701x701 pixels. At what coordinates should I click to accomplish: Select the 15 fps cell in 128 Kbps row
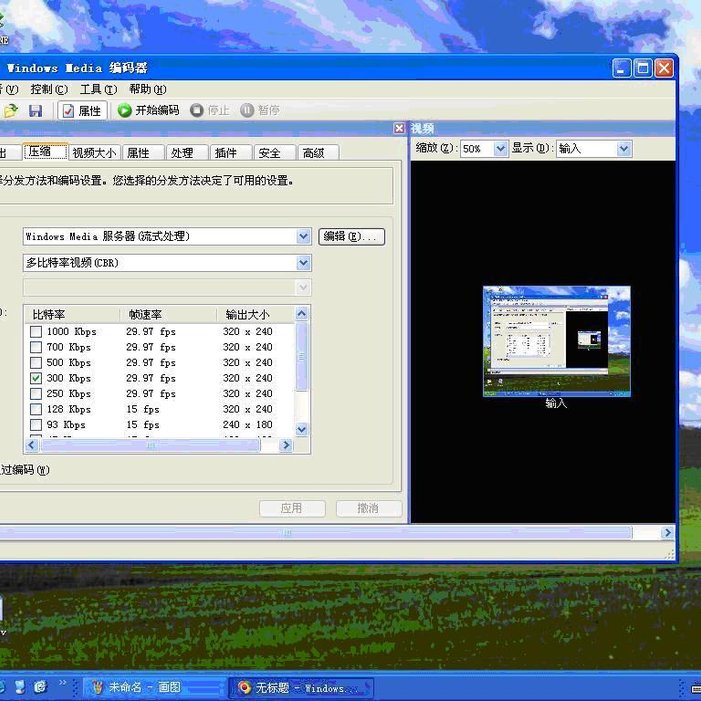click(x=143, y=409)
